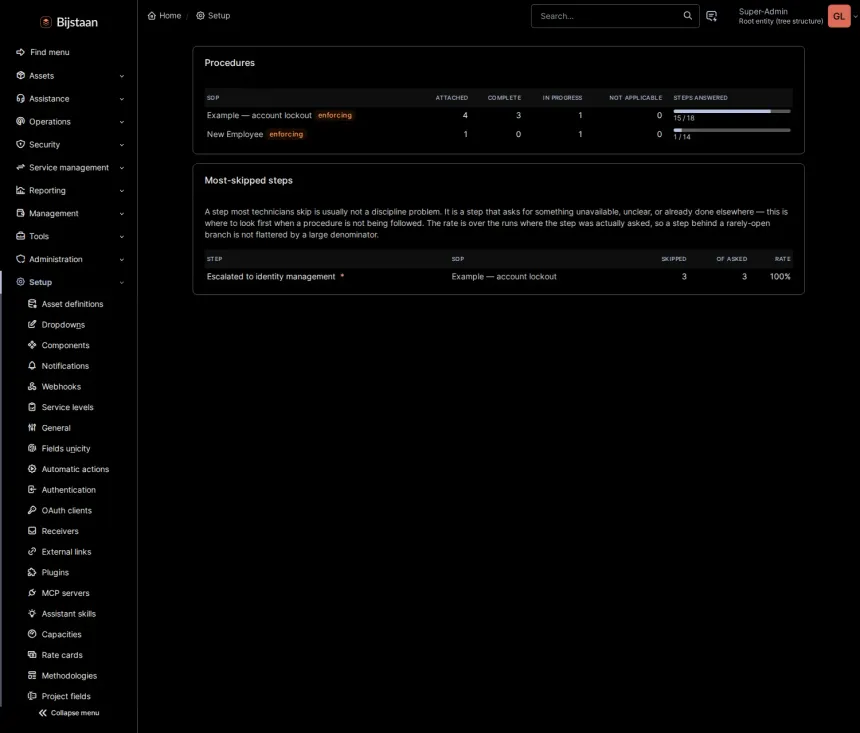The height and width of the screenshot is (733, 860).
Task: Click the Webhooks icon in sidebar
Action: pos(32,386)
